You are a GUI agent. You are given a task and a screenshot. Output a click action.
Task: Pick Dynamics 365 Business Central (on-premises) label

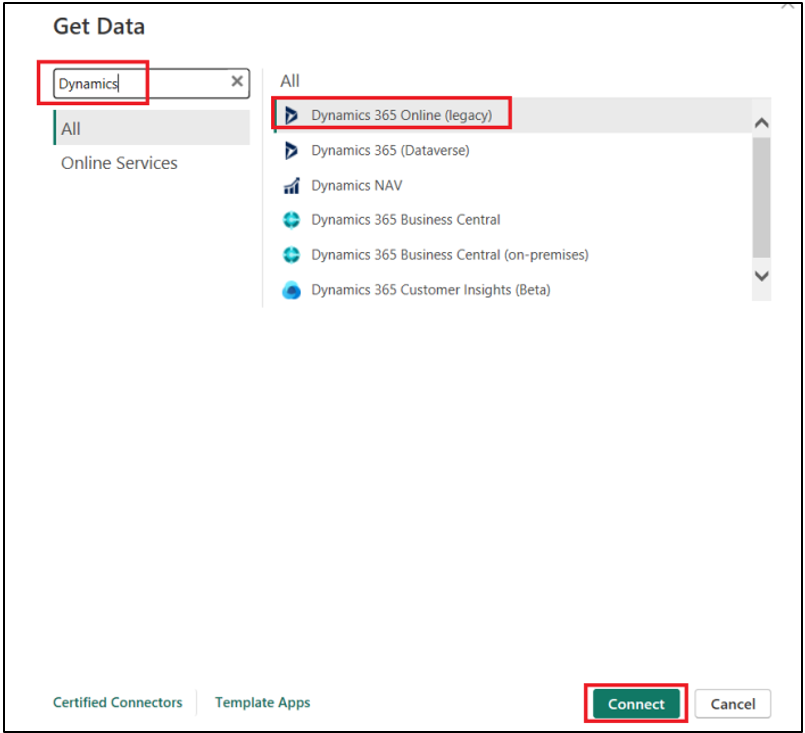(x=449, y=255)
